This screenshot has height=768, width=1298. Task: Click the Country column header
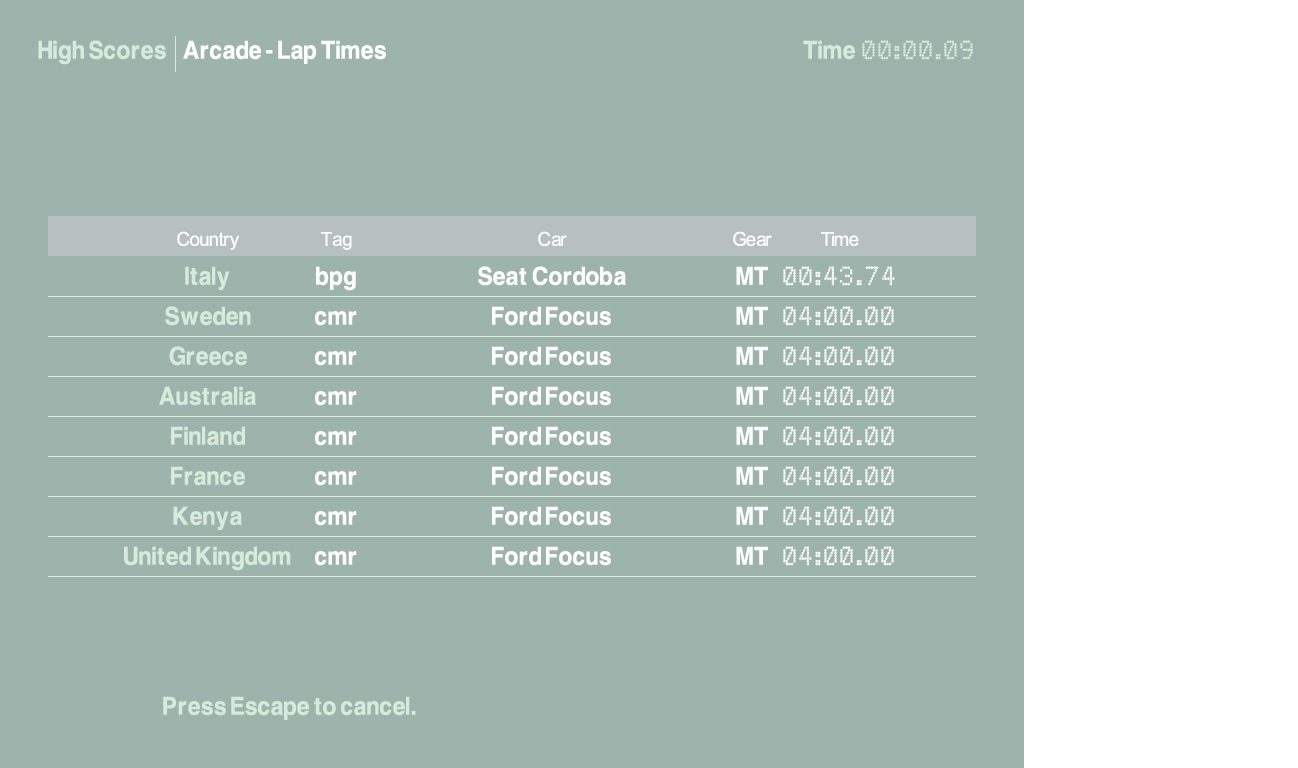[x=207, y=239]
